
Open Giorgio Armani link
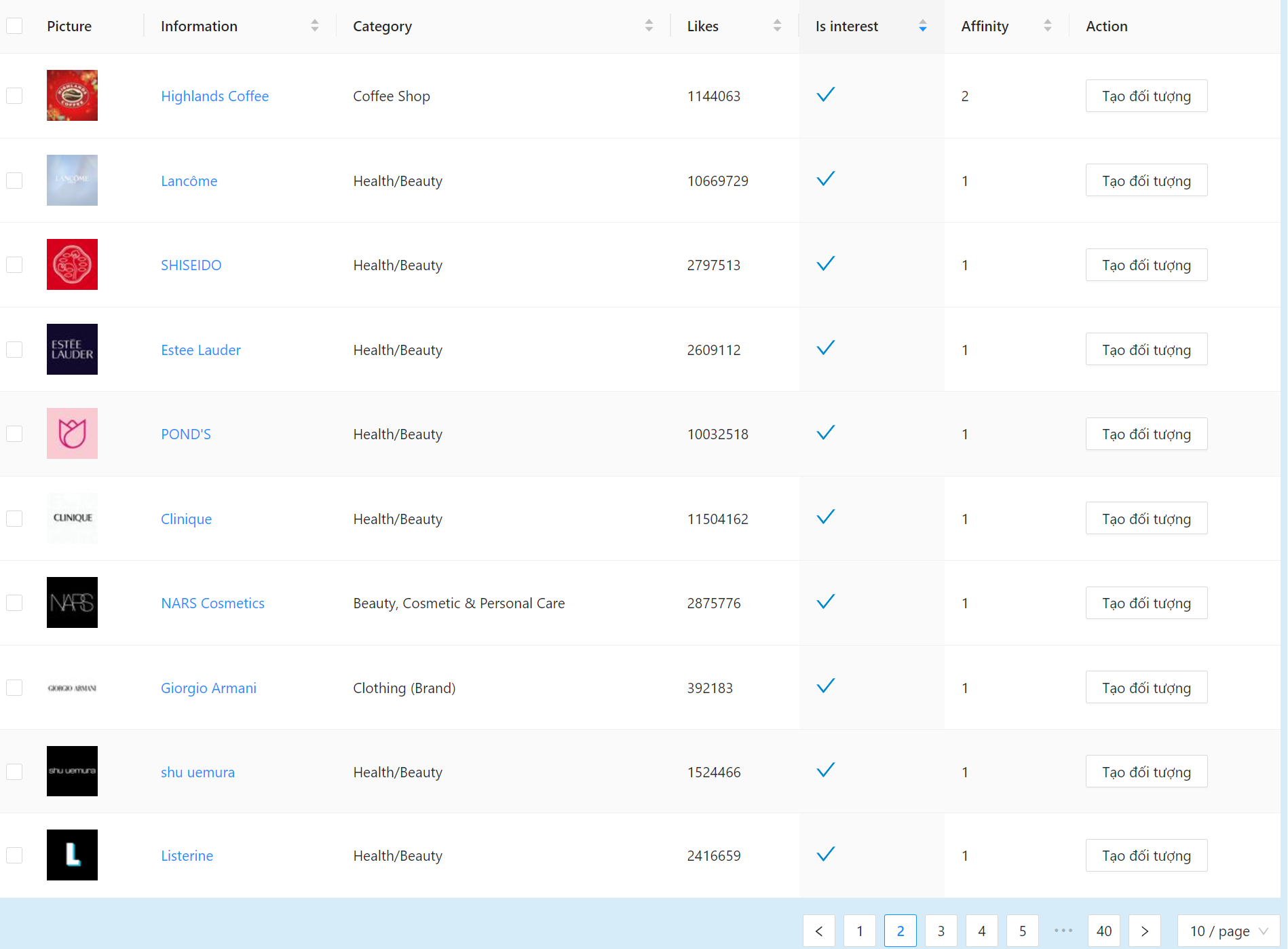209,688
